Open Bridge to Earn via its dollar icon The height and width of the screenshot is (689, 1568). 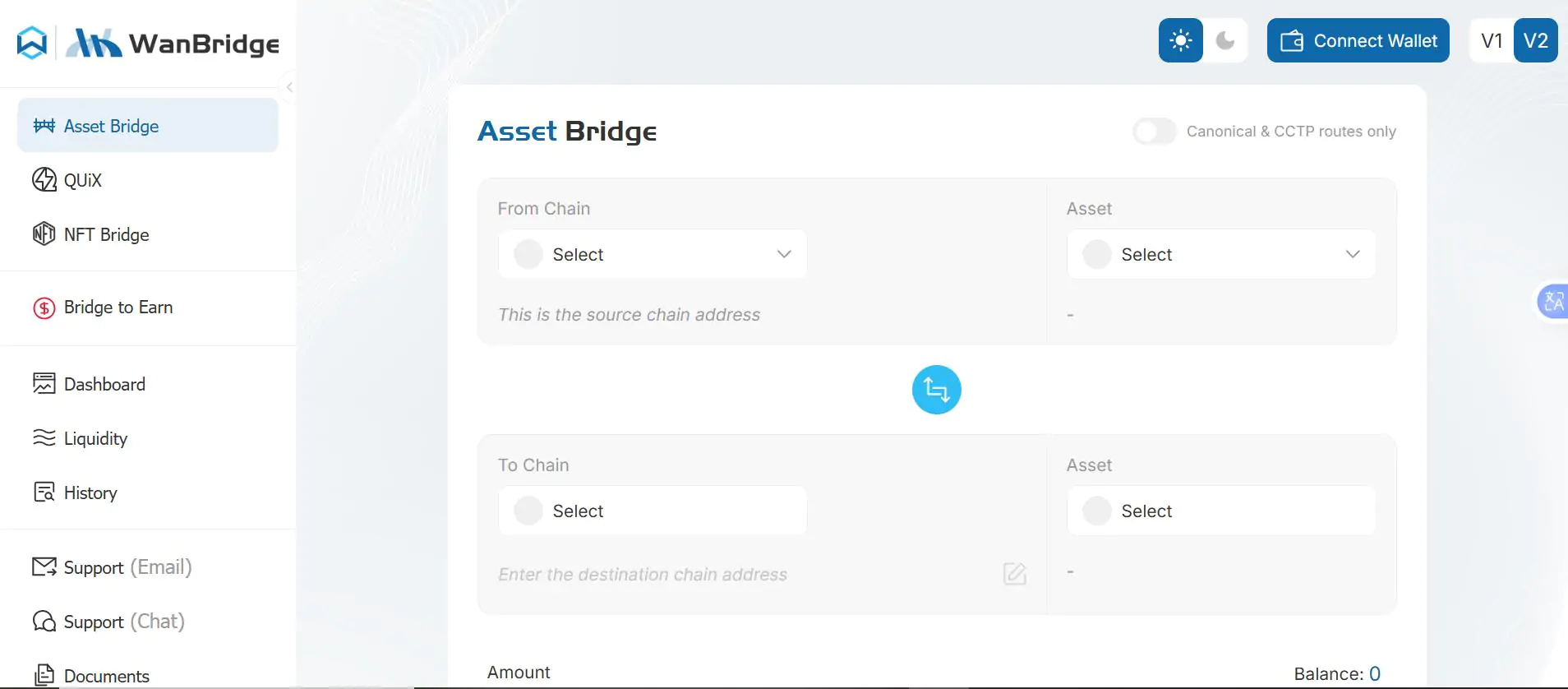[44, 308]
